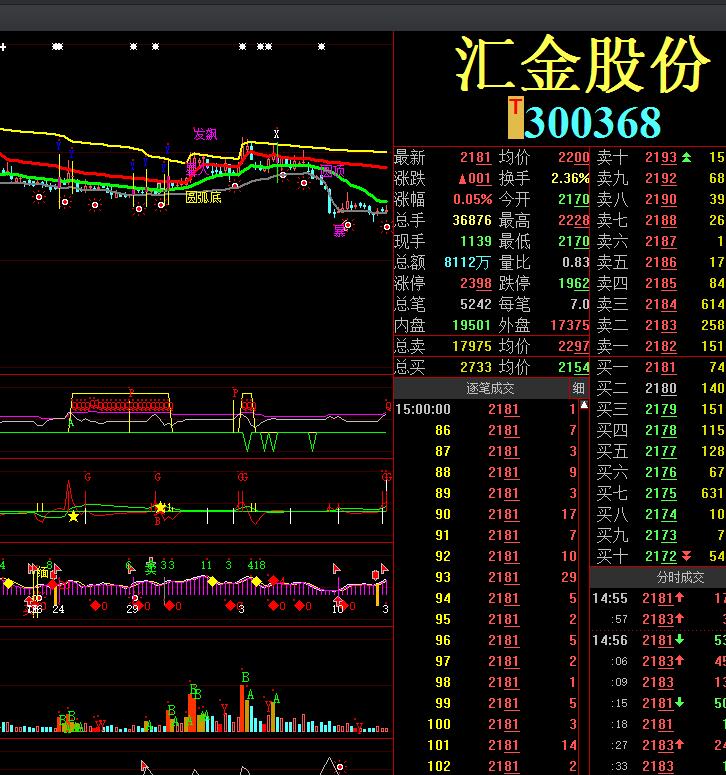Click stock name 汇金股份
Image resolution: width=726 pixels, height=775 pixels.
(582, 64)
